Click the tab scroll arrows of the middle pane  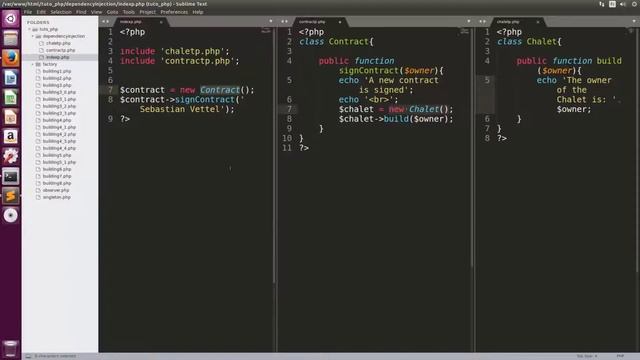[284, 22]
